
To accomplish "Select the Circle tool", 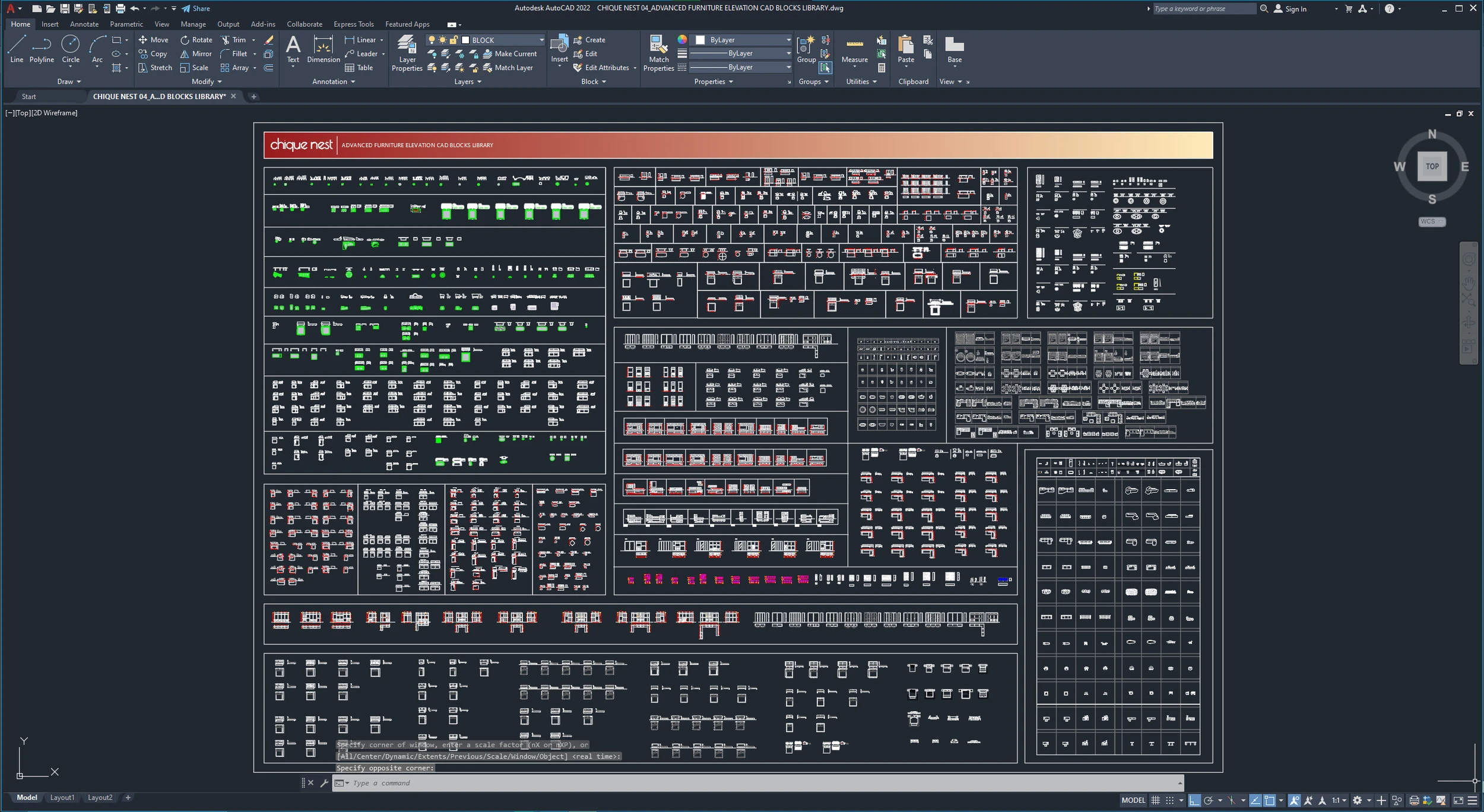I will pyautogui.click(x=71, y=49).
